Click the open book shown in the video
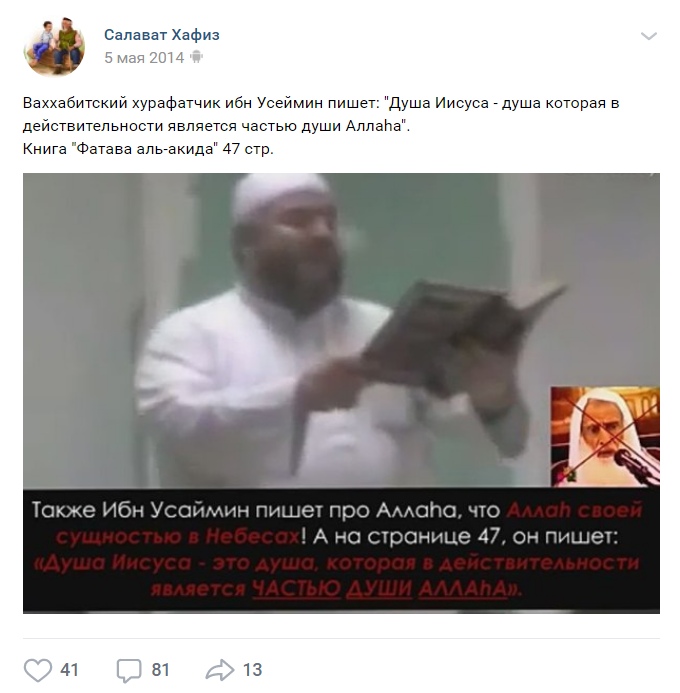Viewport: 680px width, 693px height. pyautogui.click(x=460, y=331)
